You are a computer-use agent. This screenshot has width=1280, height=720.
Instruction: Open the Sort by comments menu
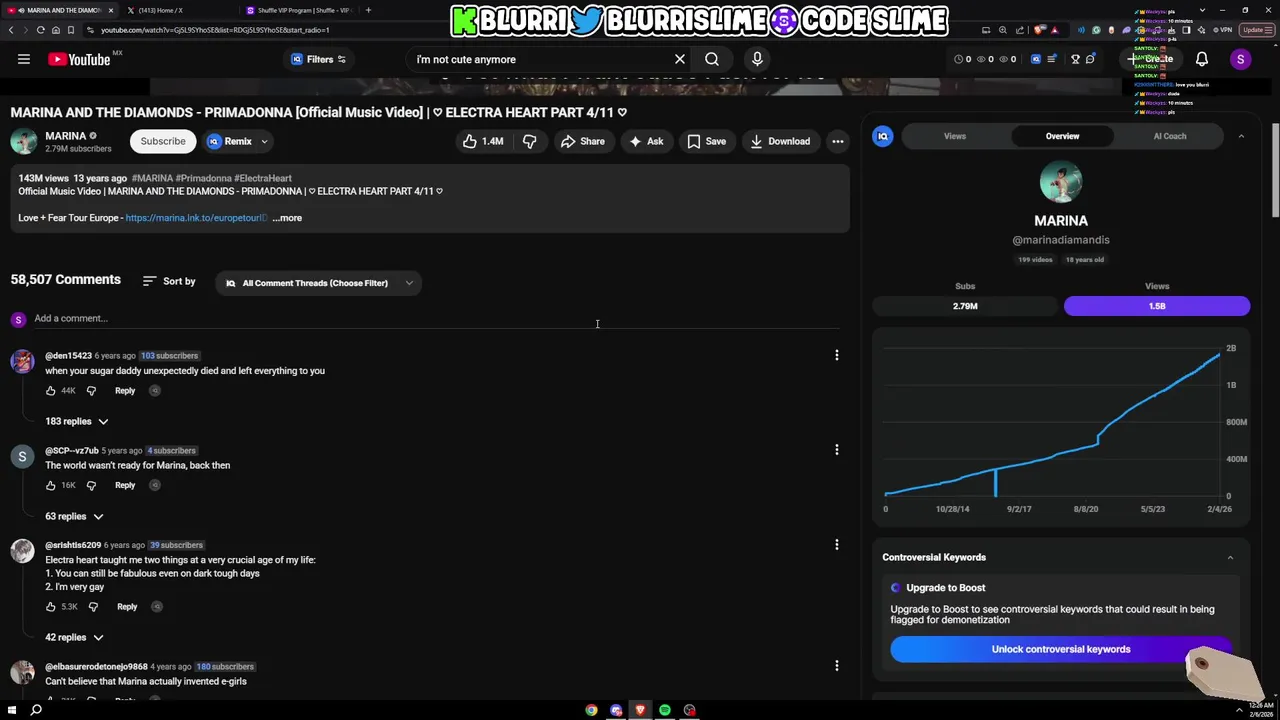(169, 281)
